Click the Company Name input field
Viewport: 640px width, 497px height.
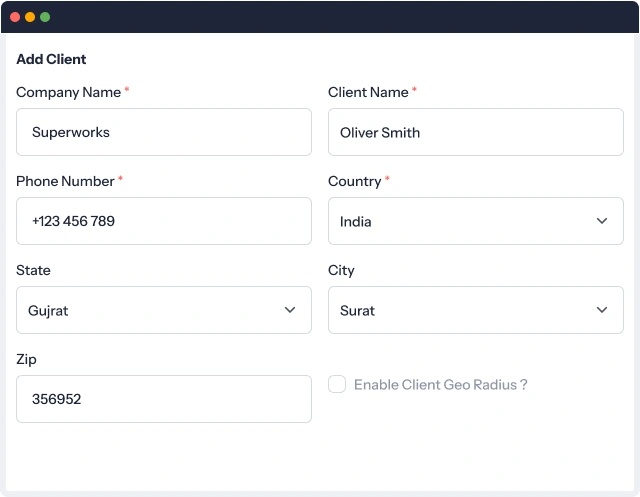[x=164, y=132]
